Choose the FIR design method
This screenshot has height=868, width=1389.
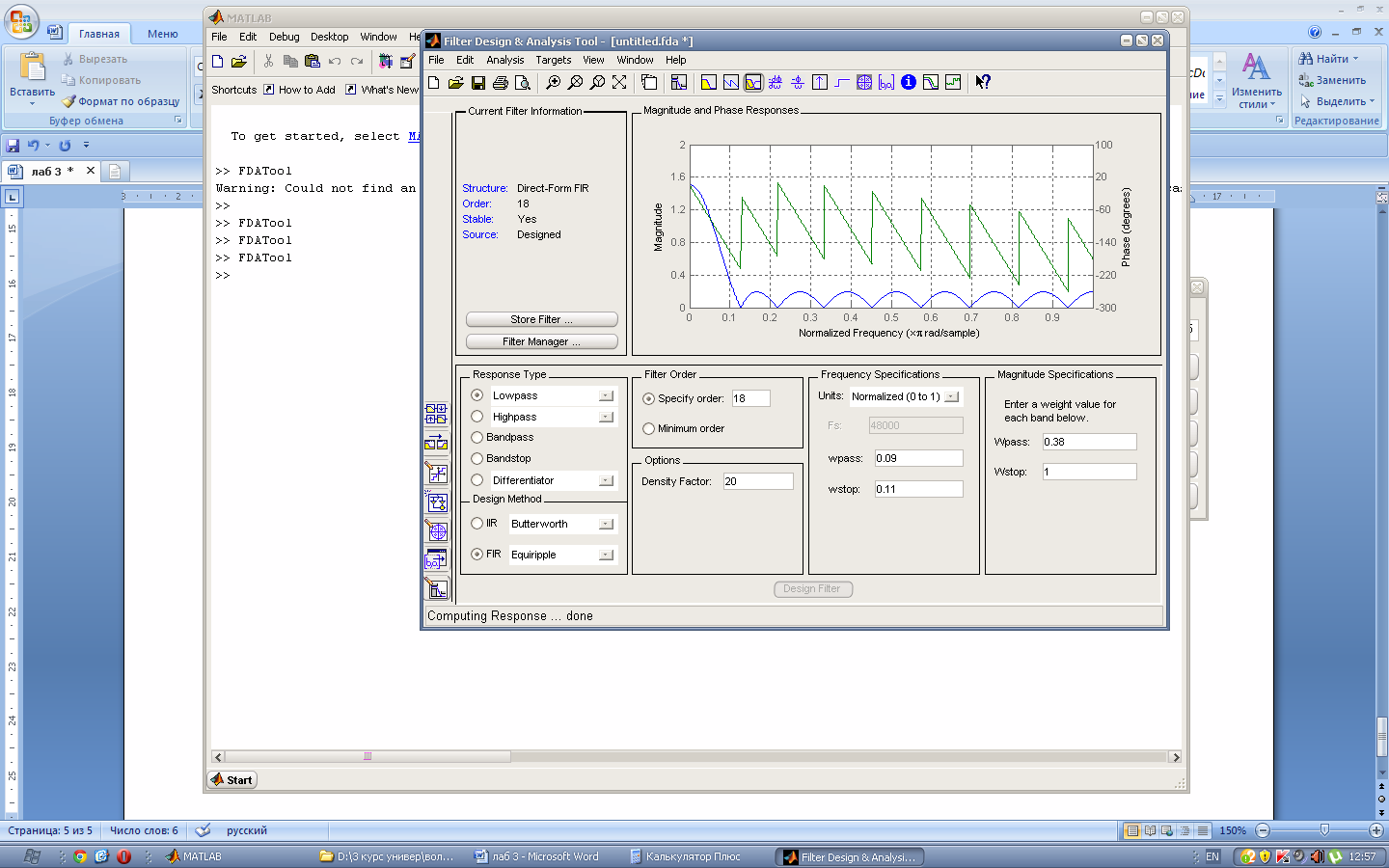(477, 555)
